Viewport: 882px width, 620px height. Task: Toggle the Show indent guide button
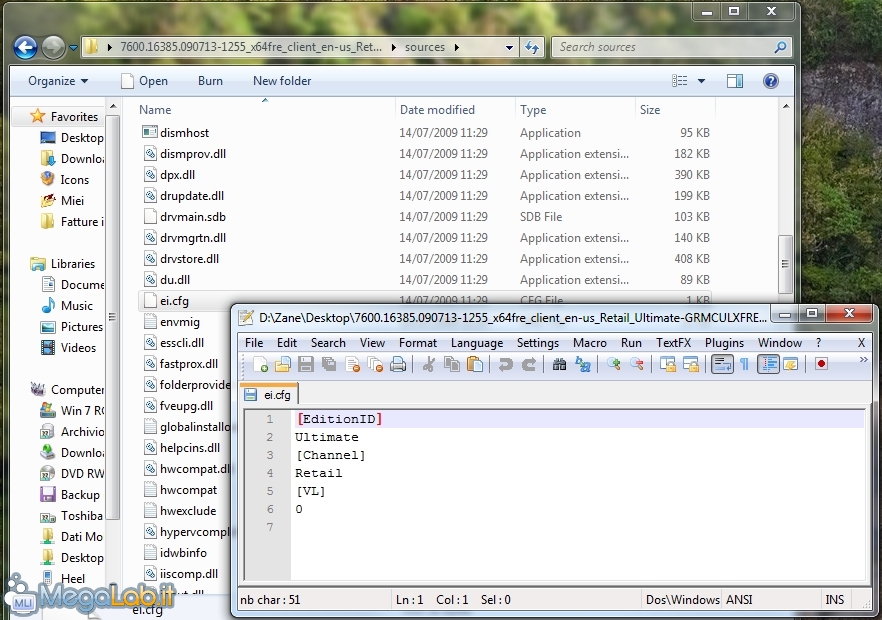pyautogui.click(x=768, y=365)
